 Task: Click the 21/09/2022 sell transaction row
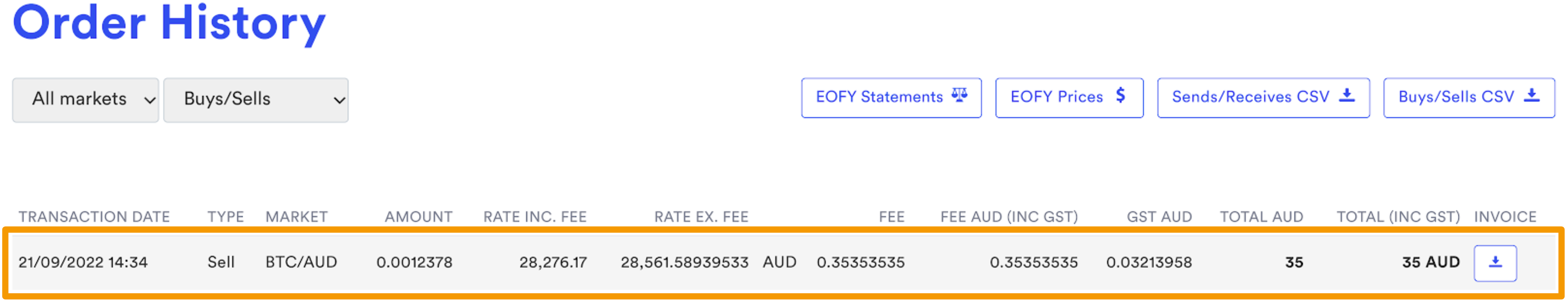[x=731, y=263]
